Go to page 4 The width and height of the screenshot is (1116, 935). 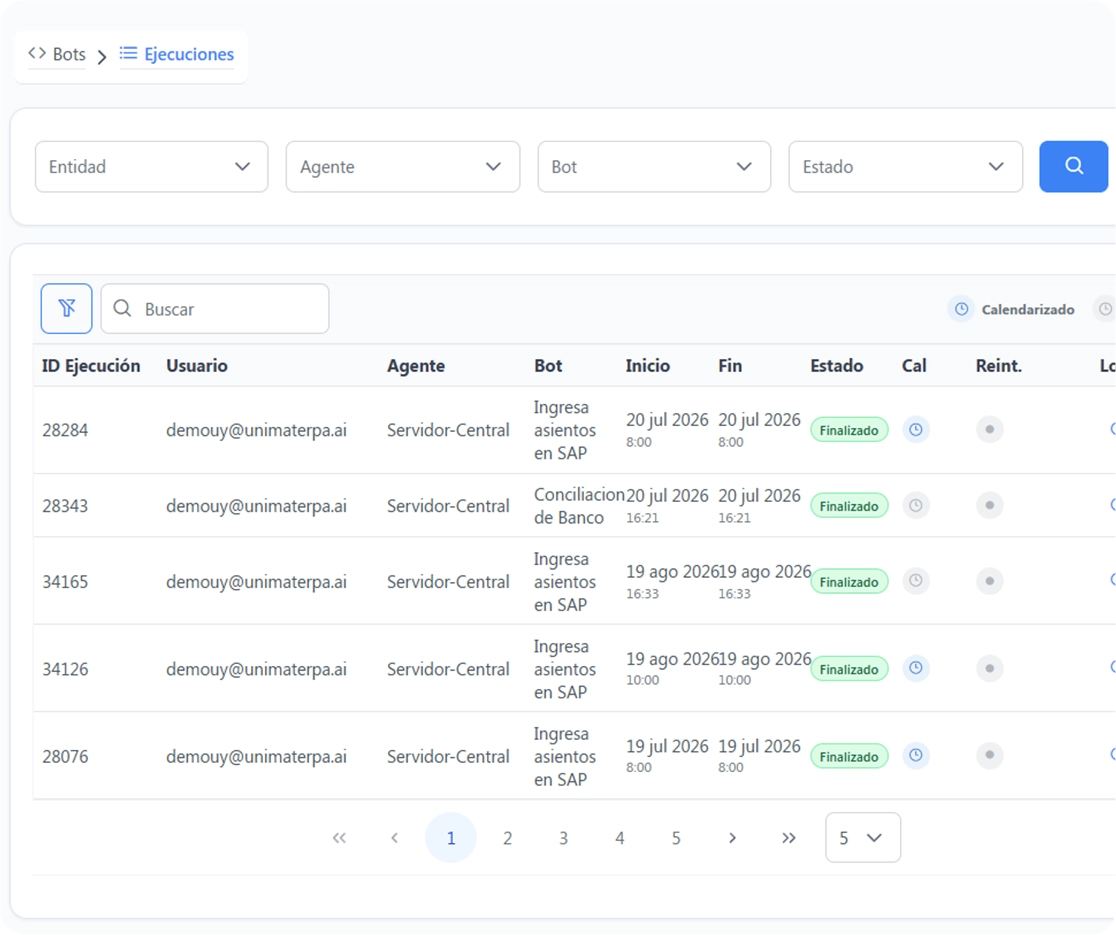pos(619,838)
